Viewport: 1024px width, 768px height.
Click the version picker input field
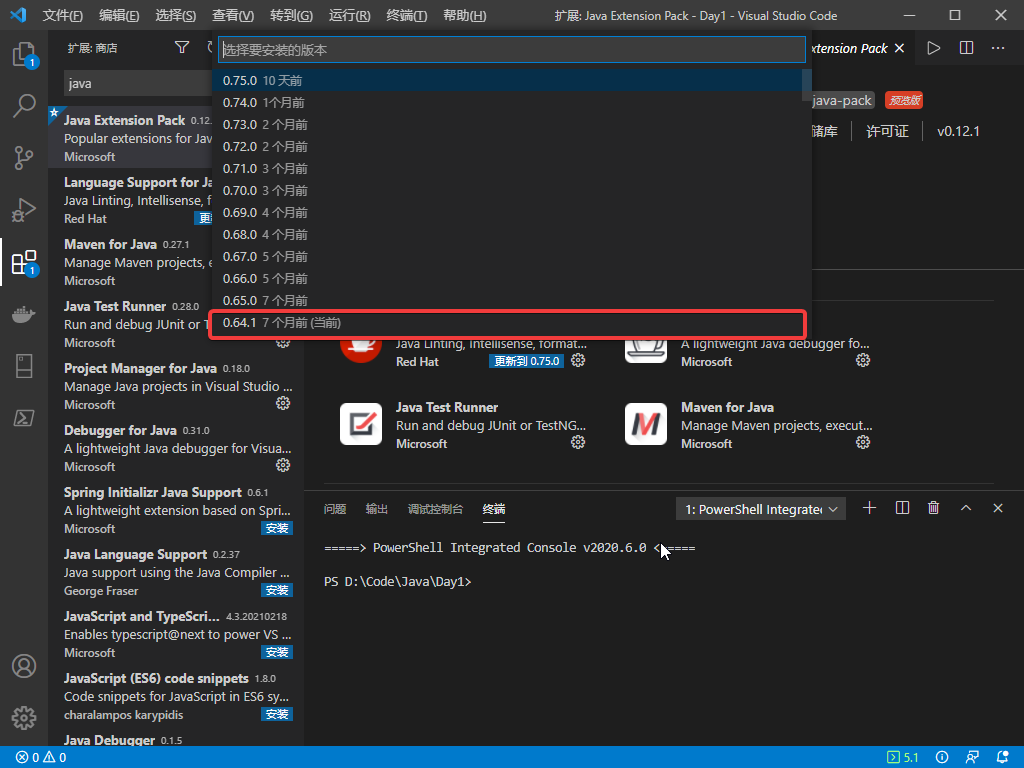(x=511, y=50)
